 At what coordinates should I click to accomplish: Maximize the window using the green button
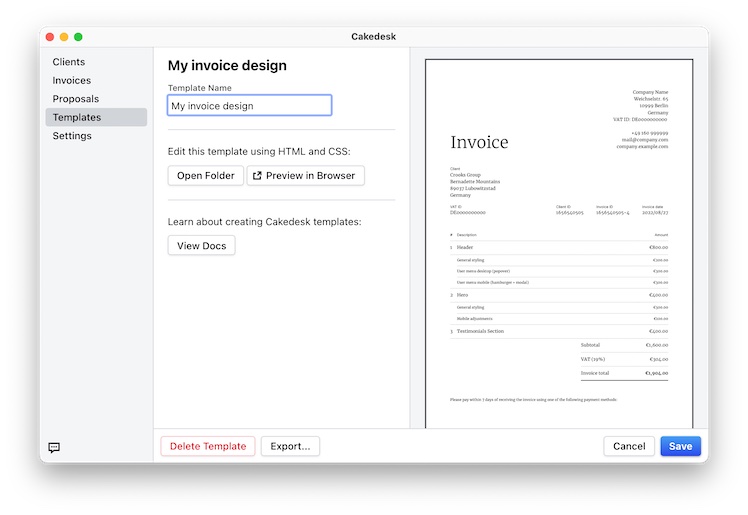point(78,37)
